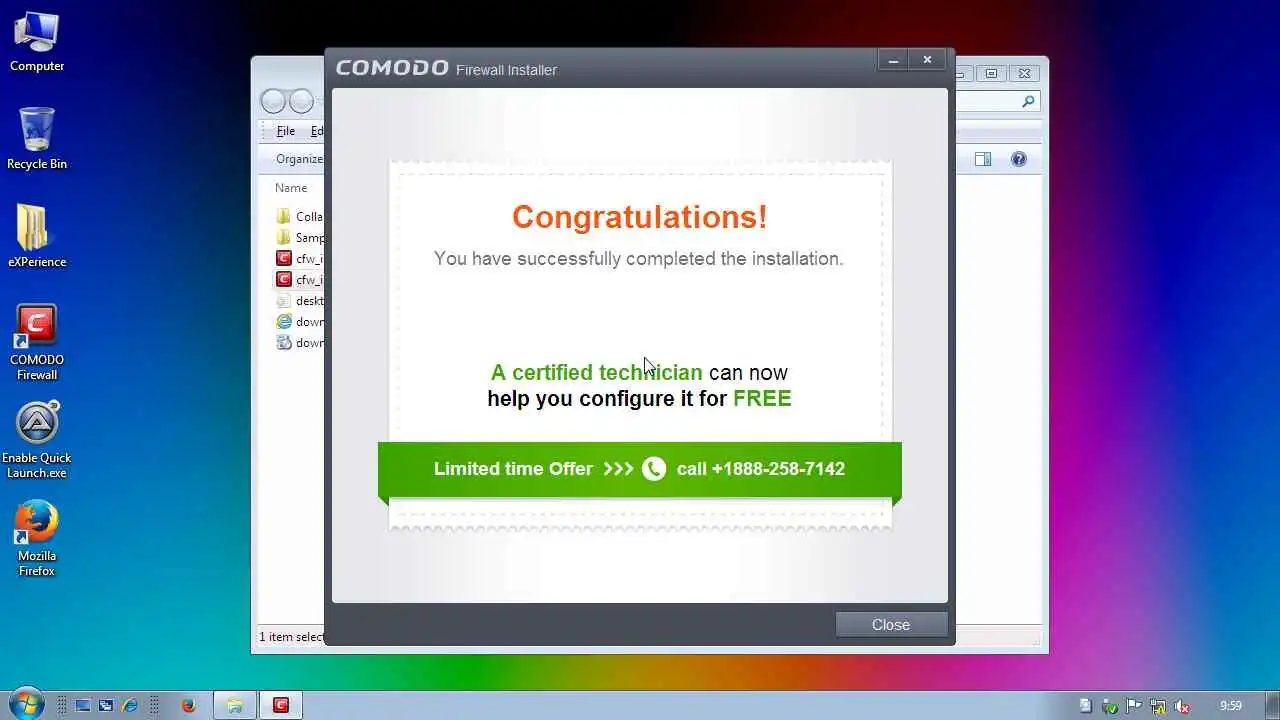This screenshot has height=720, width=1280.
Task: Open the Organize dropdown in Explorer
Action: pos(299,159)
